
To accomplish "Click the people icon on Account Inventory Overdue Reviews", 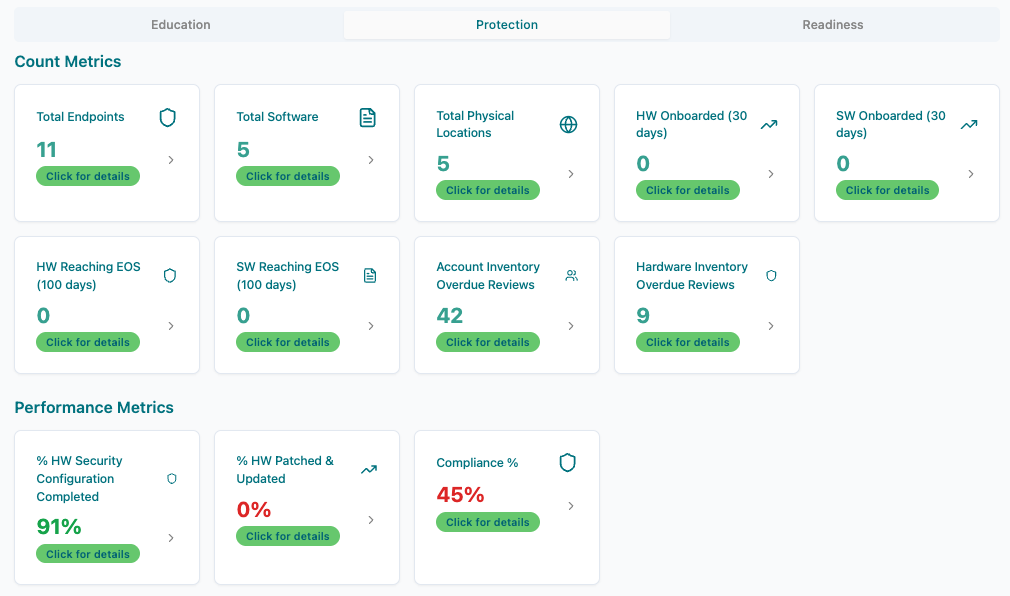I will (570, 275).
